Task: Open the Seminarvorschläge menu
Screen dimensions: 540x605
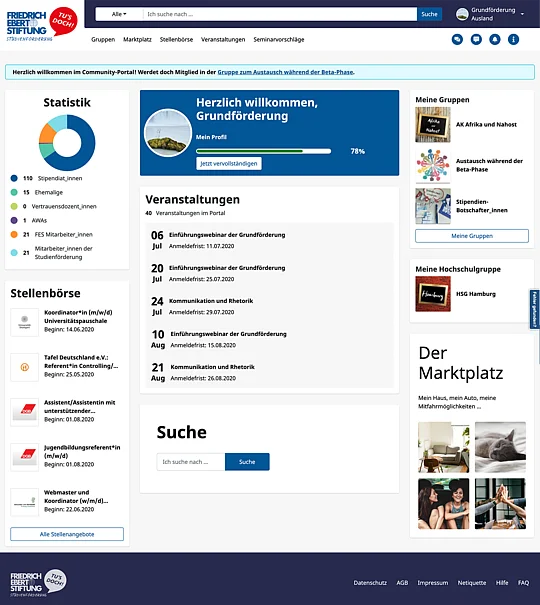Action: click(279, 39)
